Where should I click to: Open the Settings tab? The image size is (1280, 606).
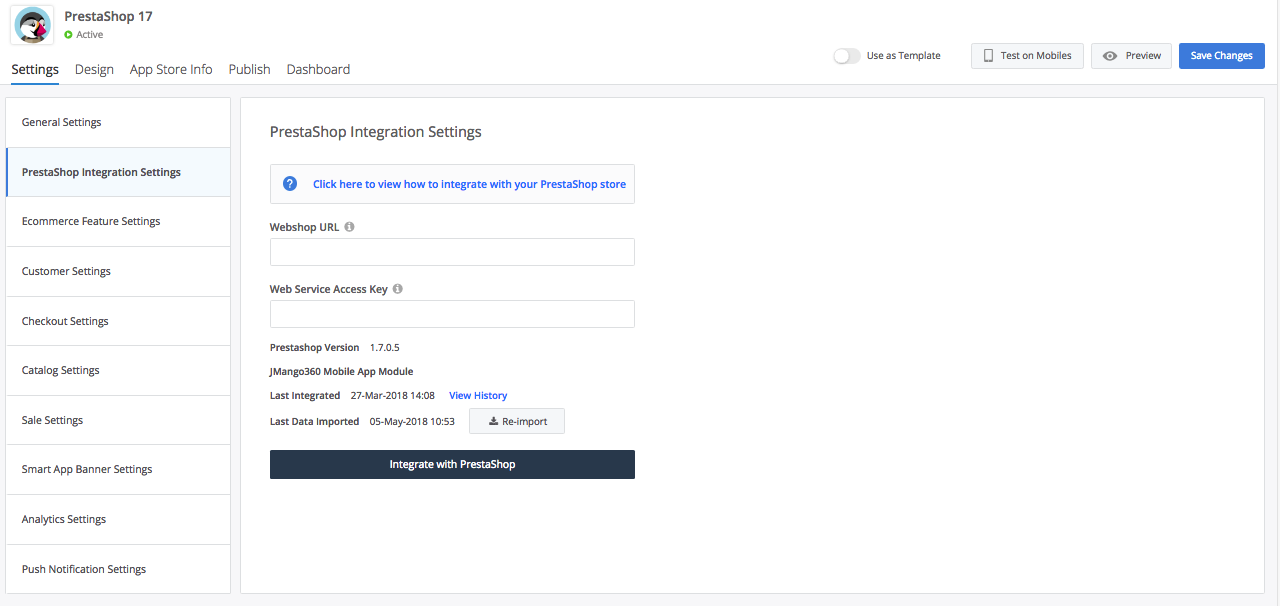click(x=35, y=69)
